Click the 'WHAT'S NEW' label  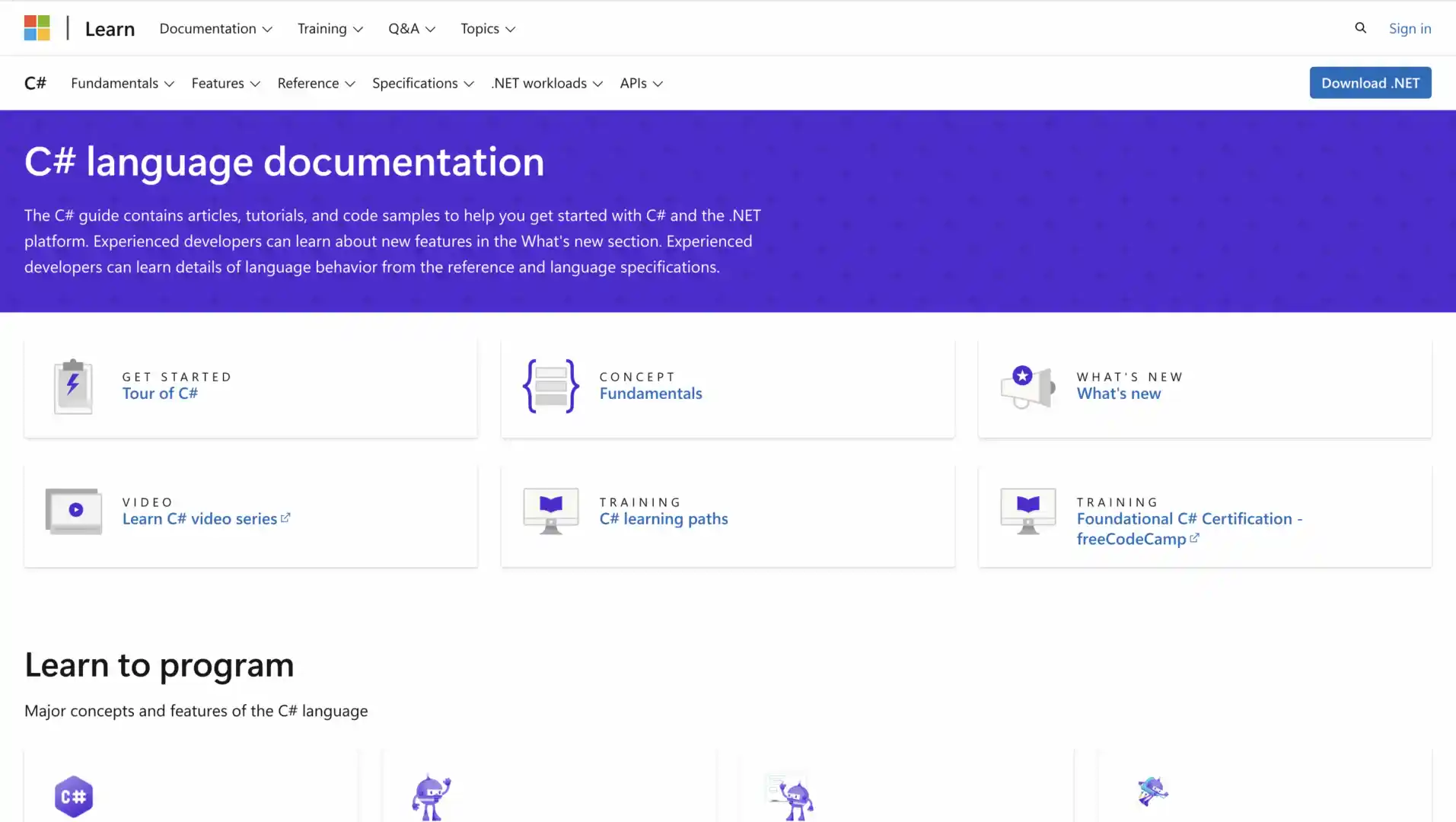click(x=1129, y=377)
